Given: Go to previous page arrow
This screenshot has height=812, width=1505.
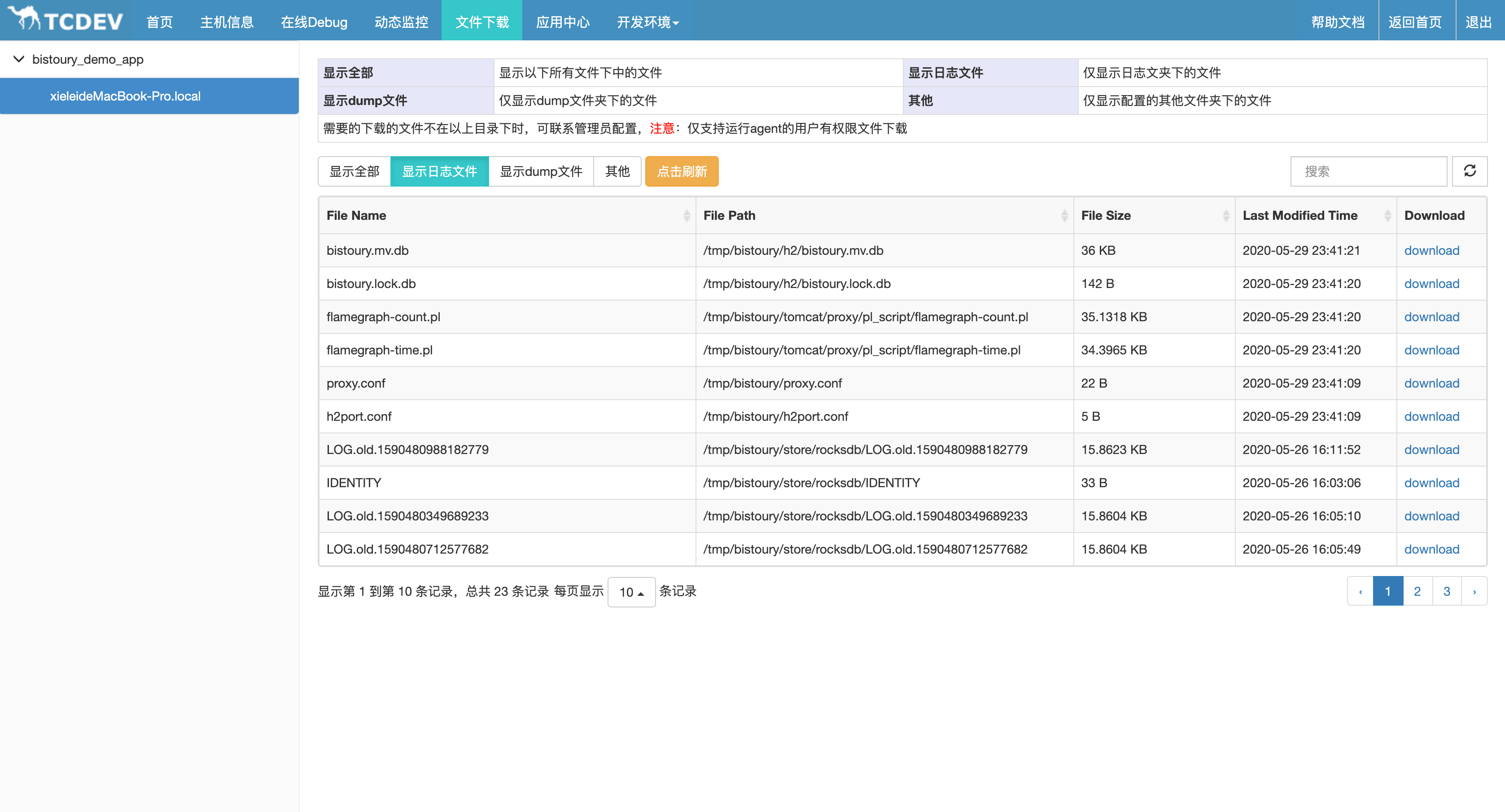Looking at the screenshot, I should (x=1360, y=591).
